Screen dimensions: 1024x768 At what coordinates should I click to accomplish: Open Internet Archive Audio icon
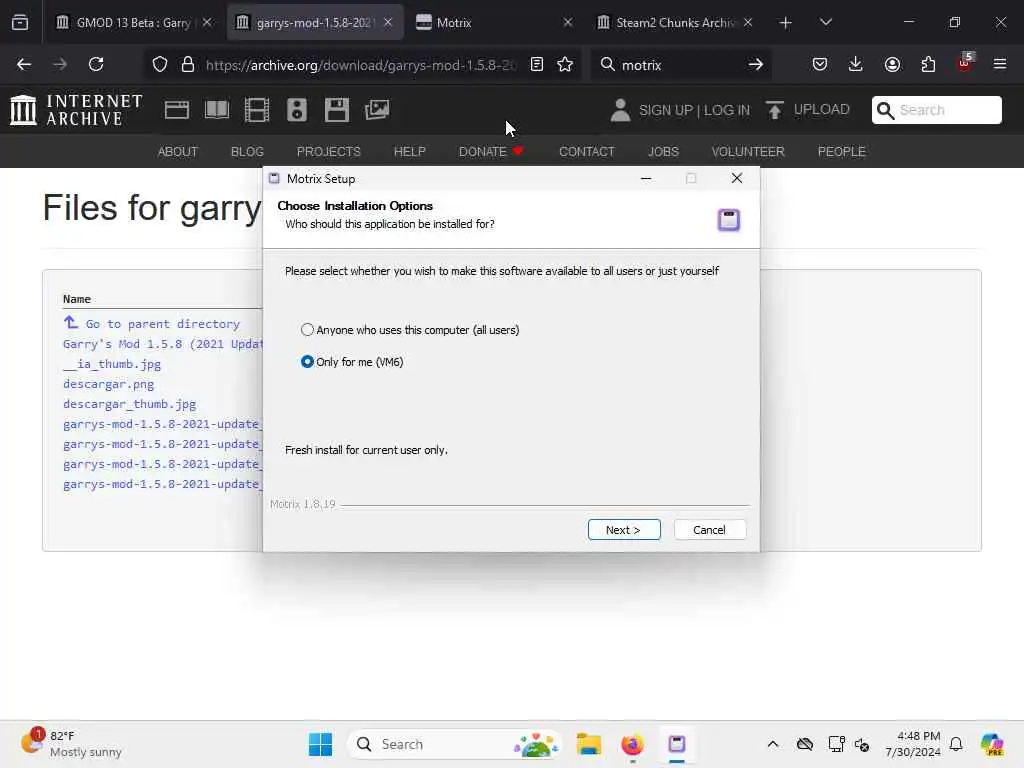point(296,110)
